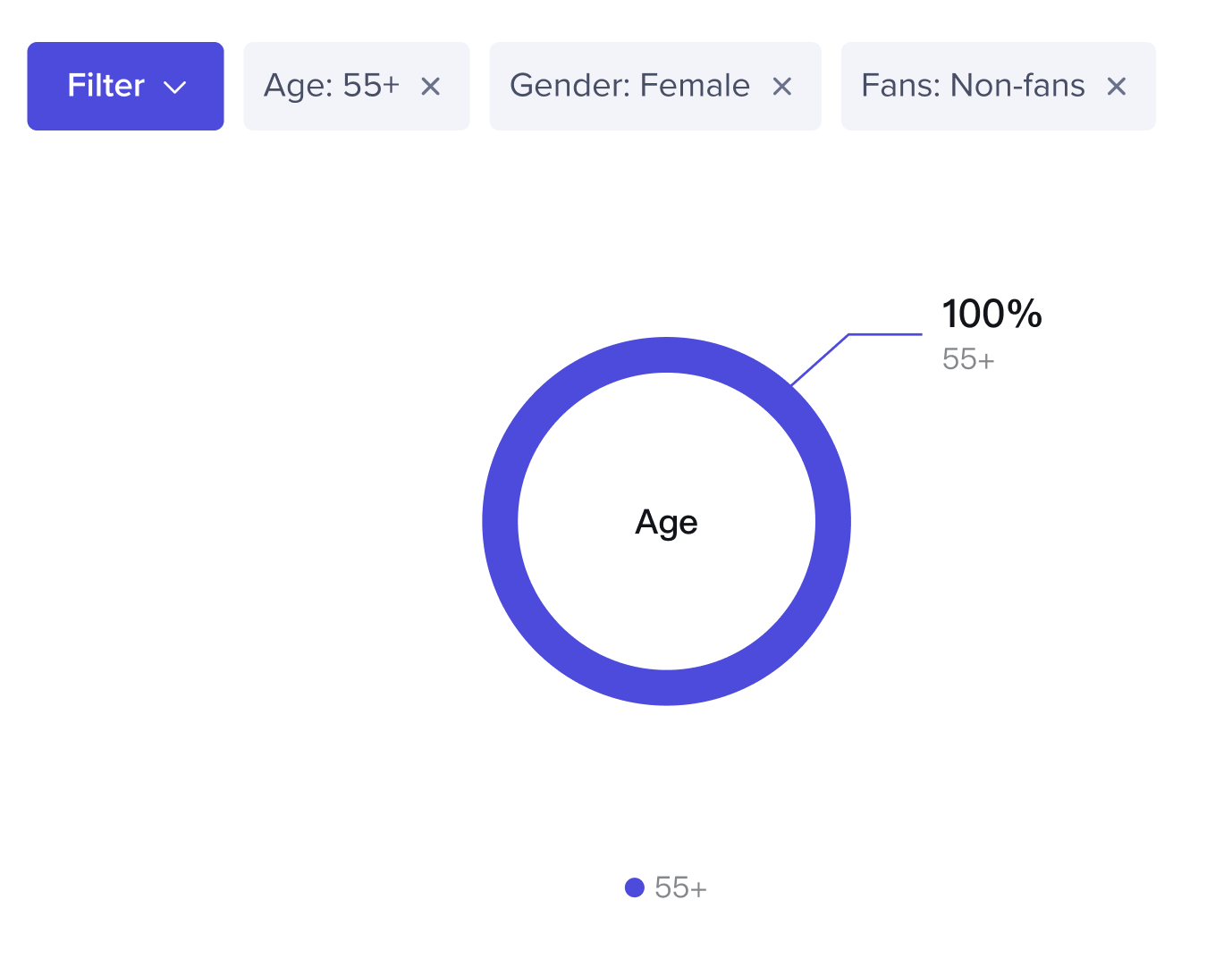The height and width of the screenshot is (967, 1232).
Task: Clear the Fans: Non-fans filter
Action: pyautogui.click(x=1116, y=87)
